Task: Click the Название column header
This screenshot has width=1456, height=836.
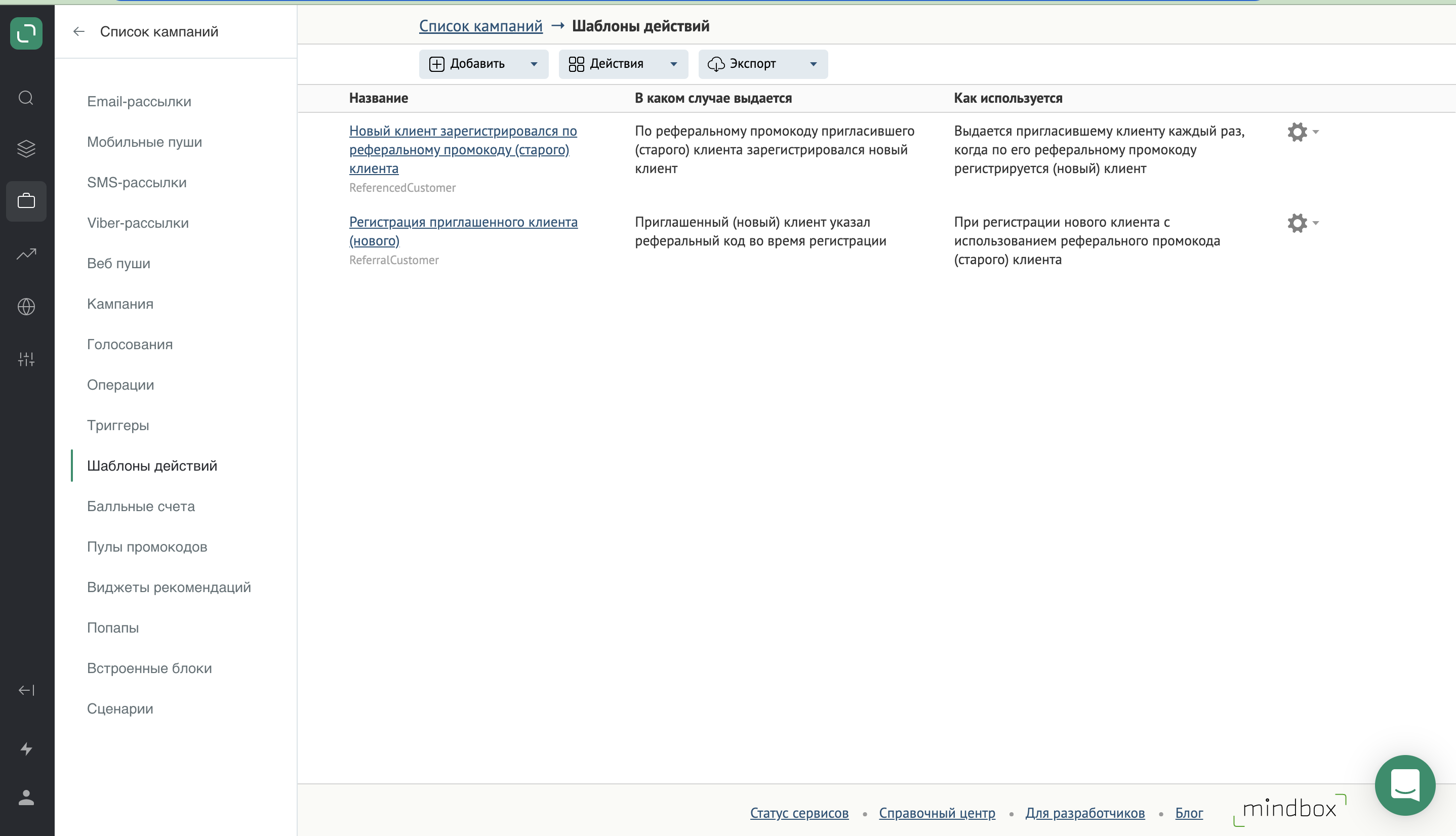Action: (379, 98)
